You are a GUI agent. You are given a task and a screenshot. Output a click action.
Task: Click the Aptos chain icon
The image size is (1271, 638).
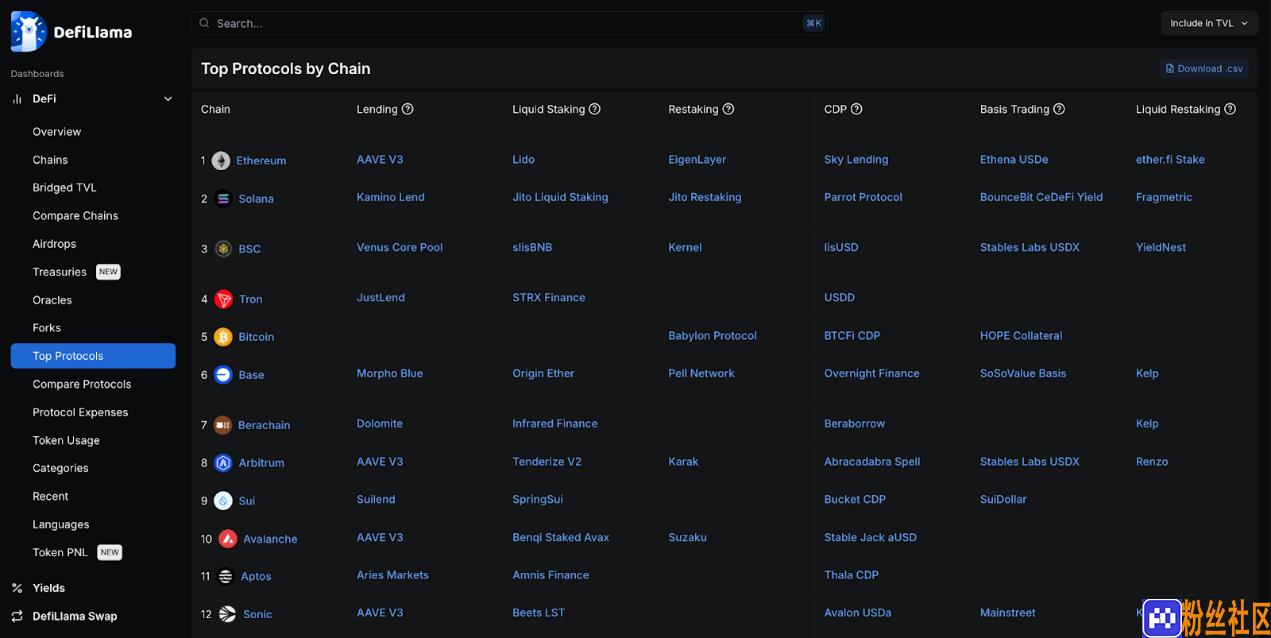coord(225,577)
